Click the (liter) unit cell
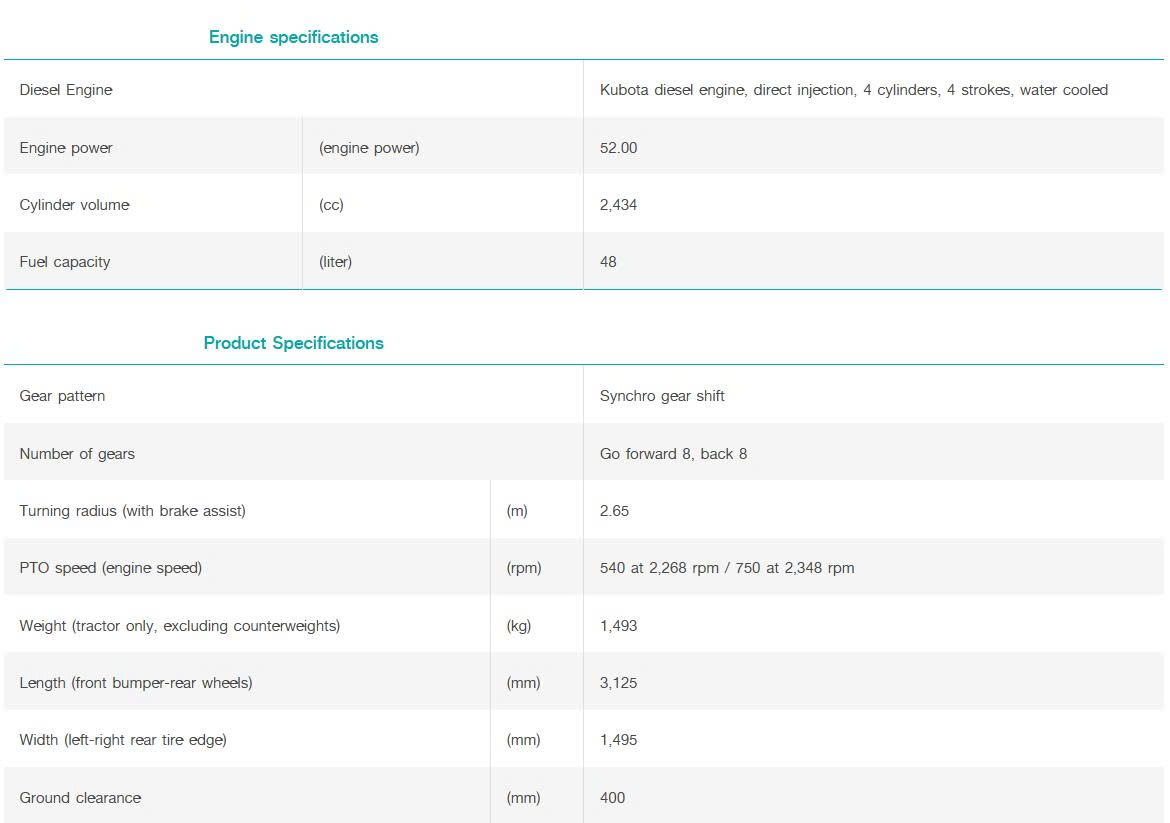 click(335, 262)
